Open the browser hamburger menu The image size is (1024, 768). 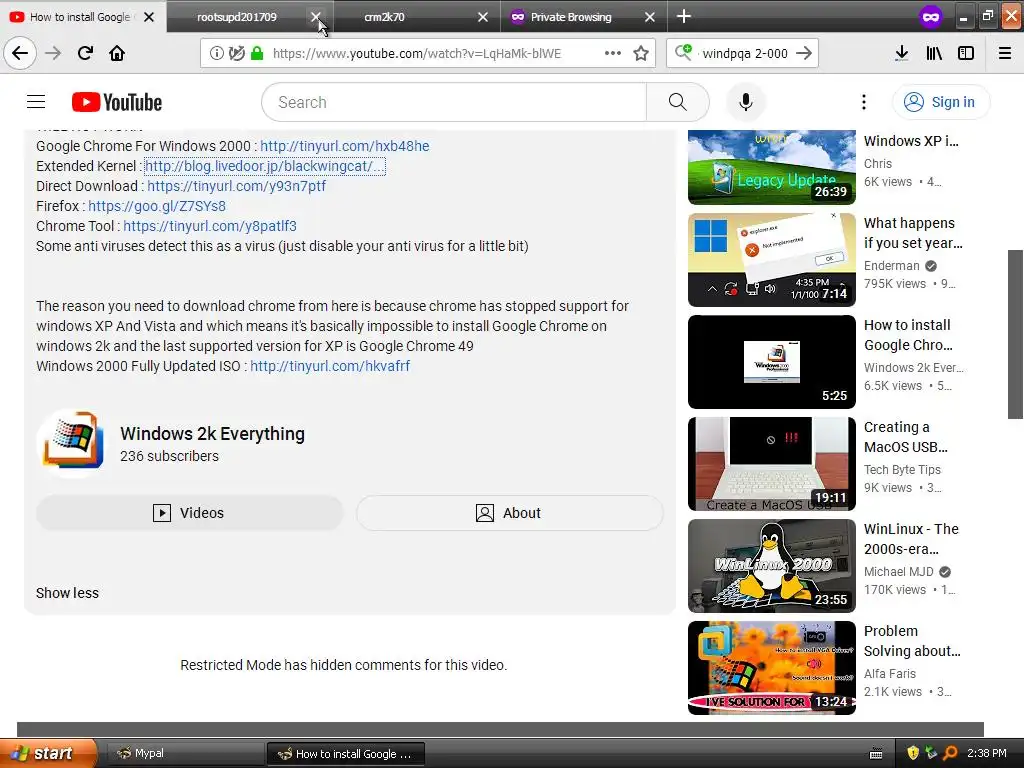tap(1004, 54)
